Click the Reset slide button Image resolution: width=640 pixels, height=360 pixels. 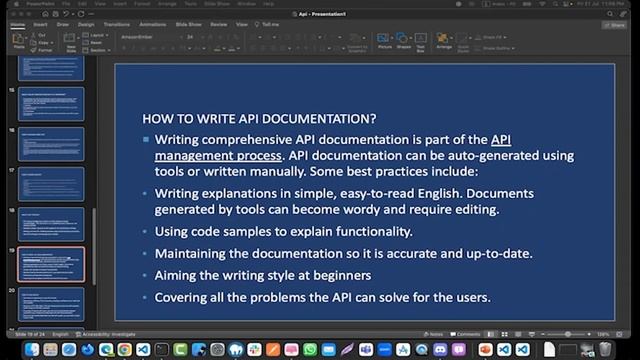tap(93, 42)
